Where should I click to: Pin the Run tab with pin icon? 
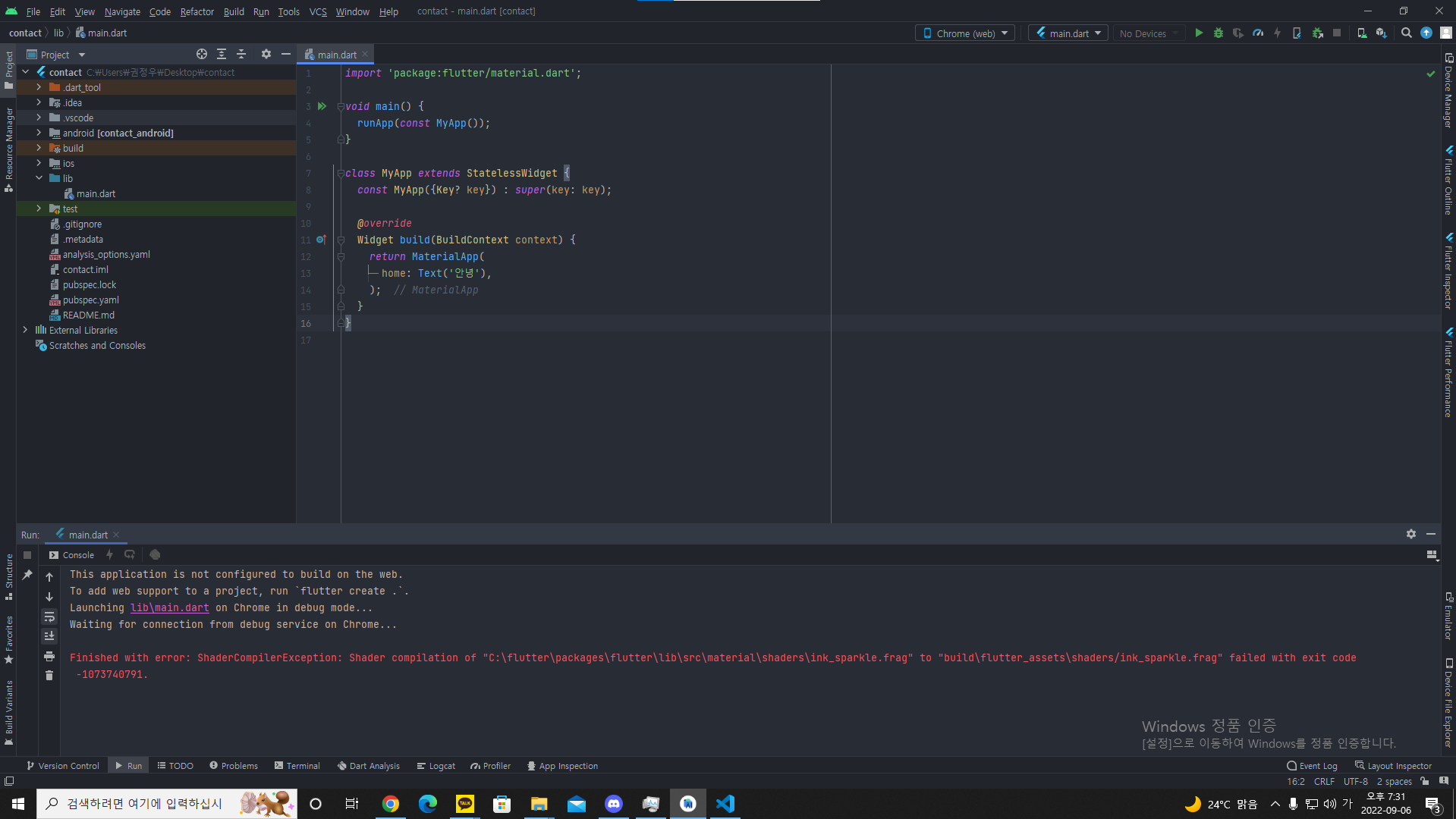pos(27,576)
